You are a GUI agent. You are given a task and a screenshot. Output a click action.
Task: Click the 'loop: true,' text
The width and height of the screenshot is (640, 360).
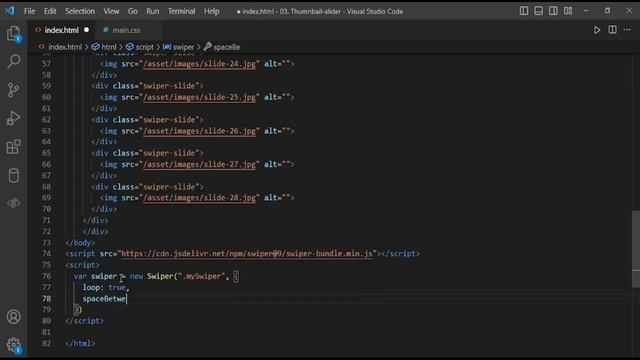(x=106, y=288)
